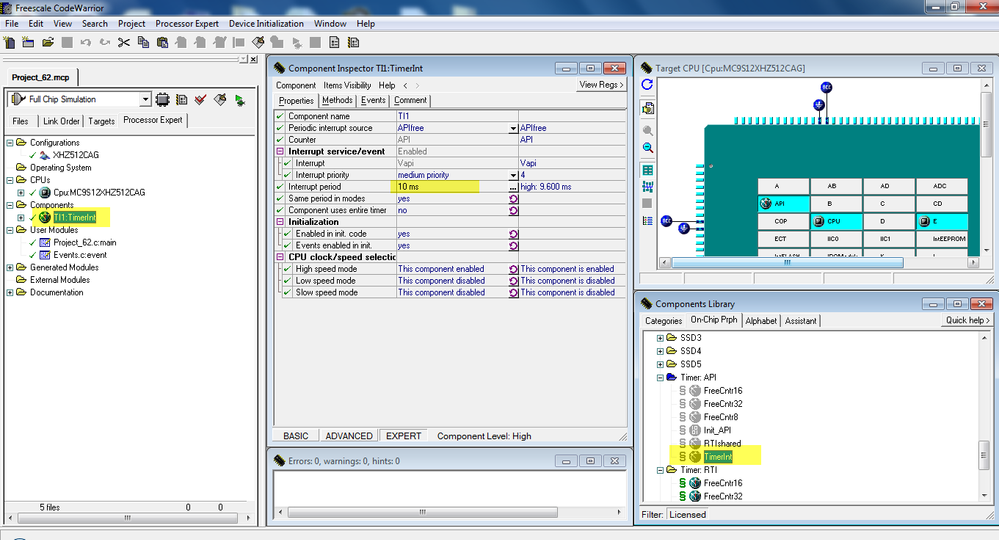
Task: Click the New Text File toolbar icon
Action: 9,43
